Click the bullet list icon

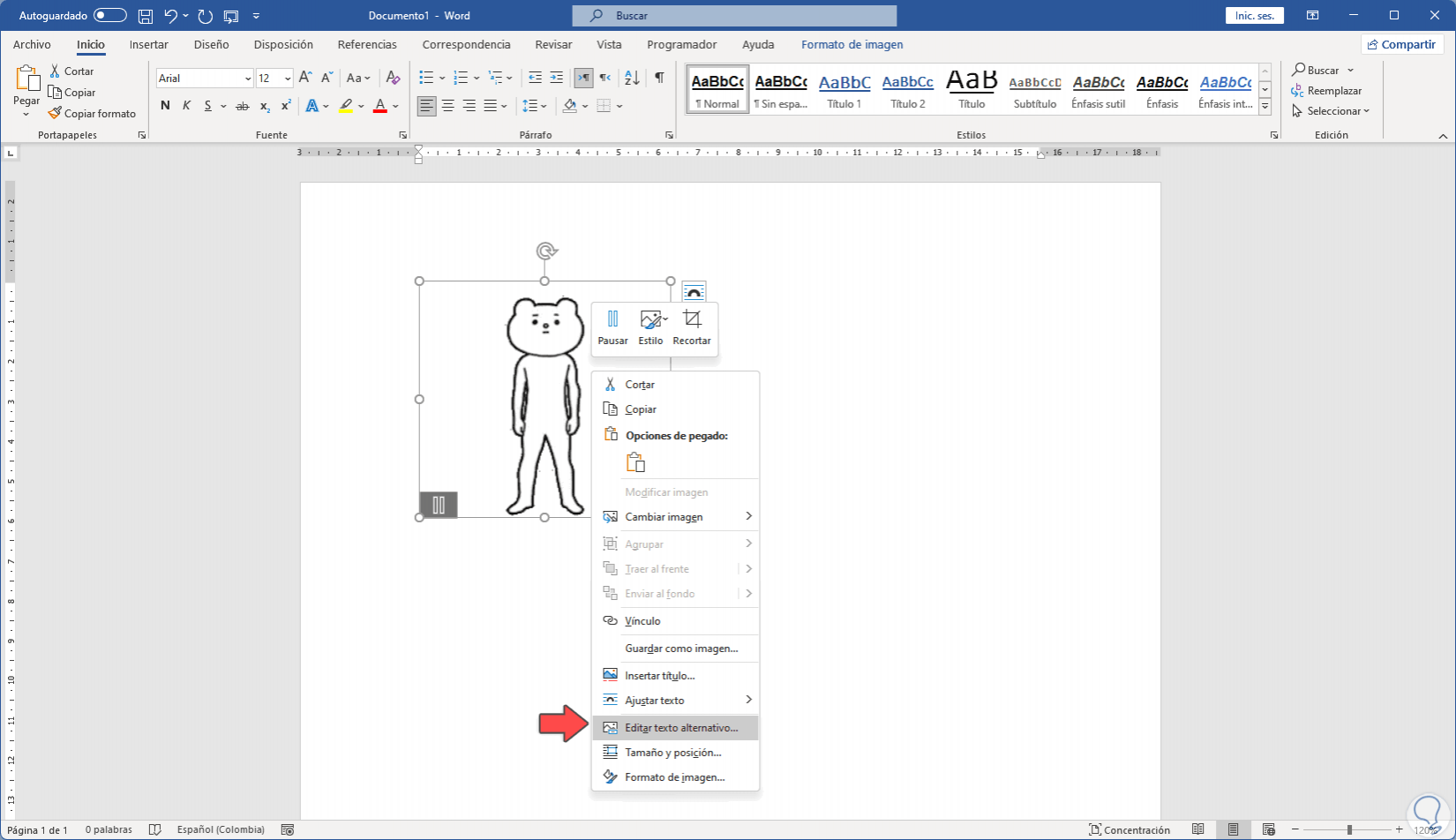(x=426, y=78)
